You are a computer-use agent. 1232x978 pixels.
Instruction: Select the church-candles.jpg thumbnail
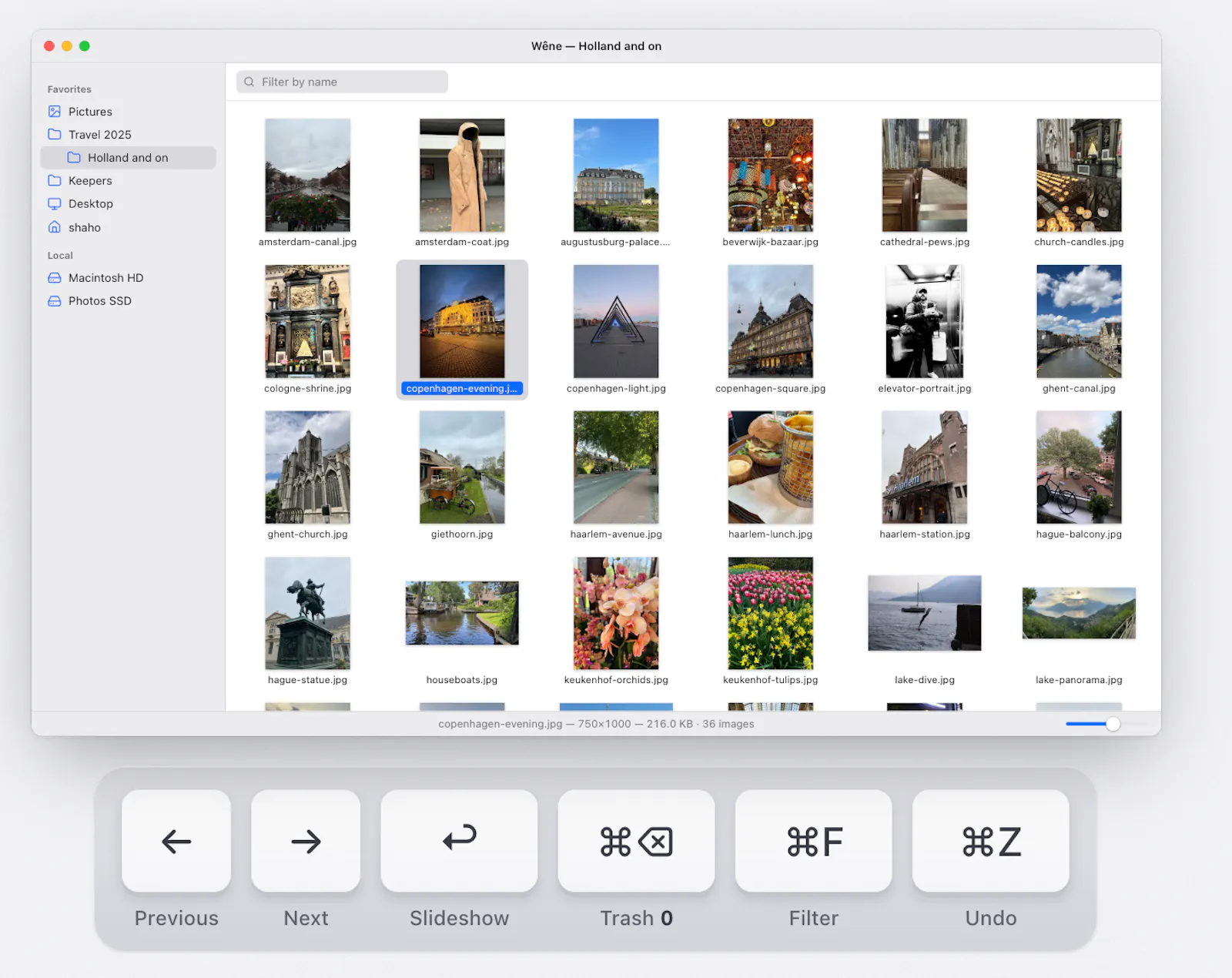click(x=1079, y=175)
